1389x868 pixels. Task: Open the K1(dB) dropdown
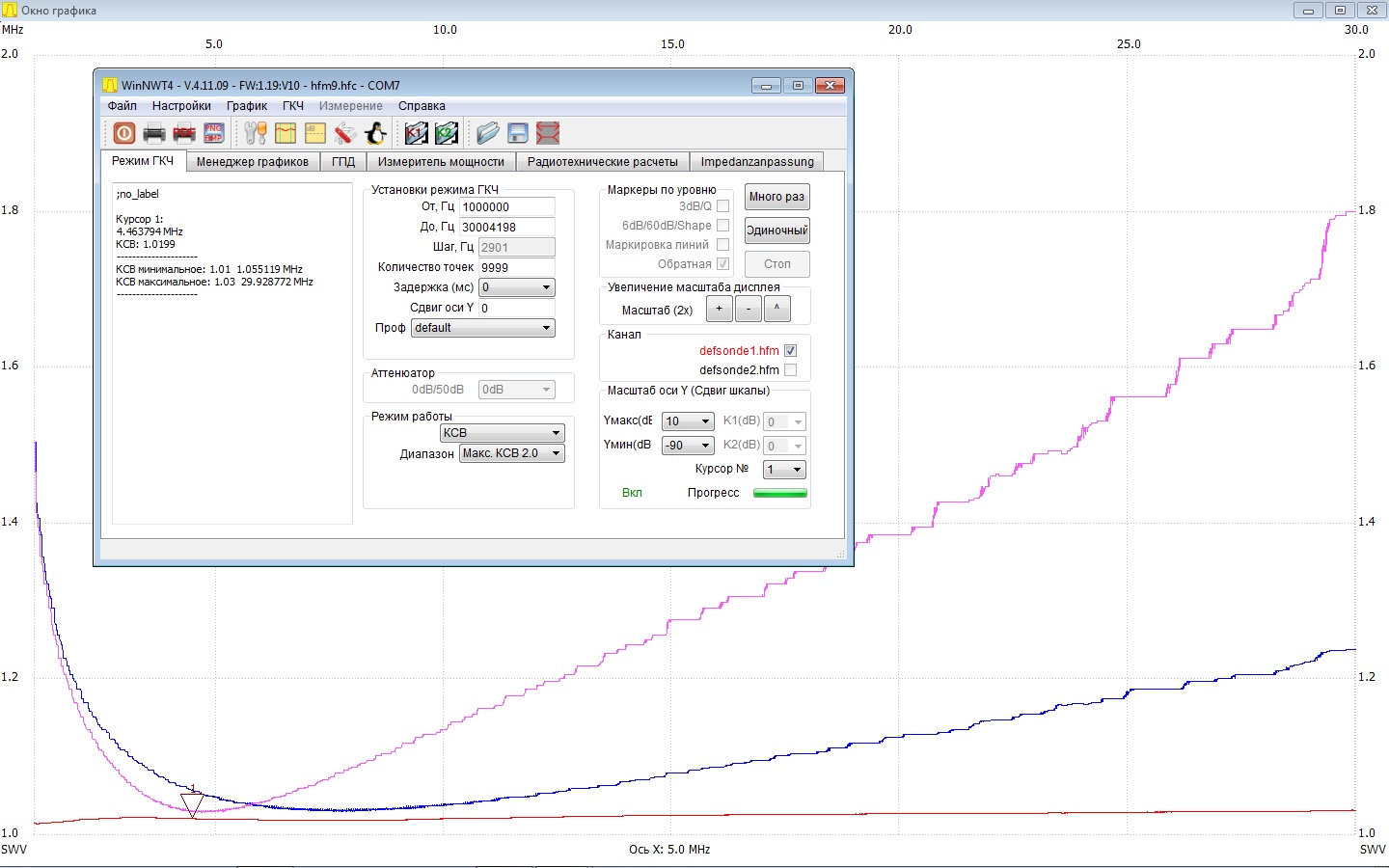tap(785, 421)
